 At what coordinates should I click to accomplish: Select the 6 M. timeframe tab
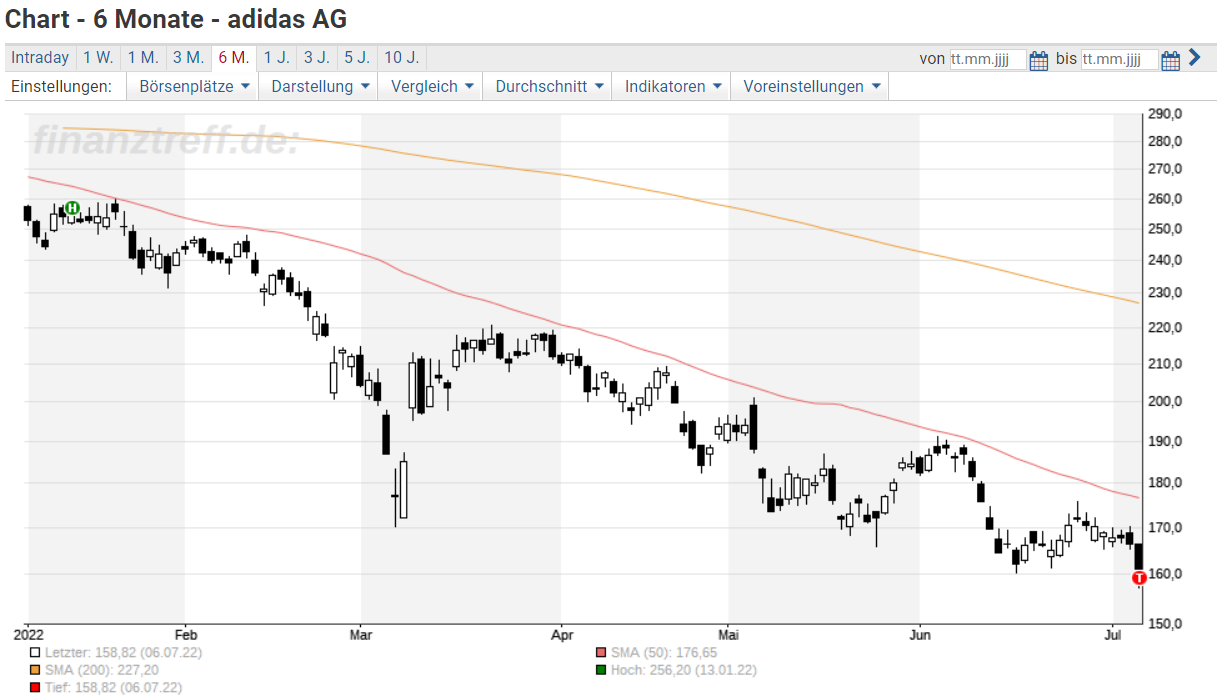click(234, 58)
